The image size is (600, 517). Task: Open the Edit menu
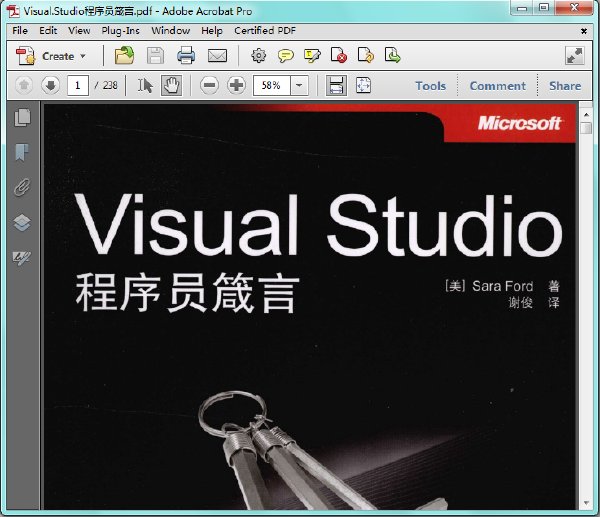pos(48,31)
